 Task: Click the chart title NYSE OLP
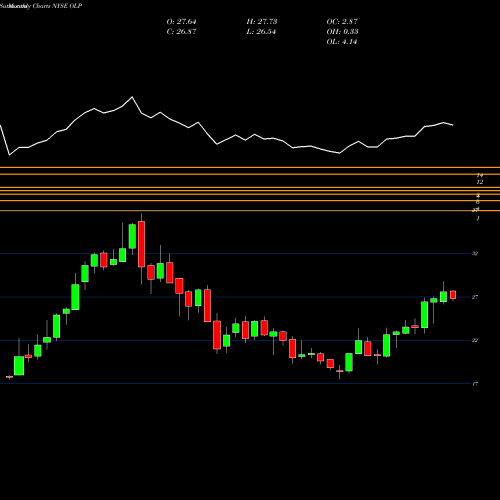point(67,6)
